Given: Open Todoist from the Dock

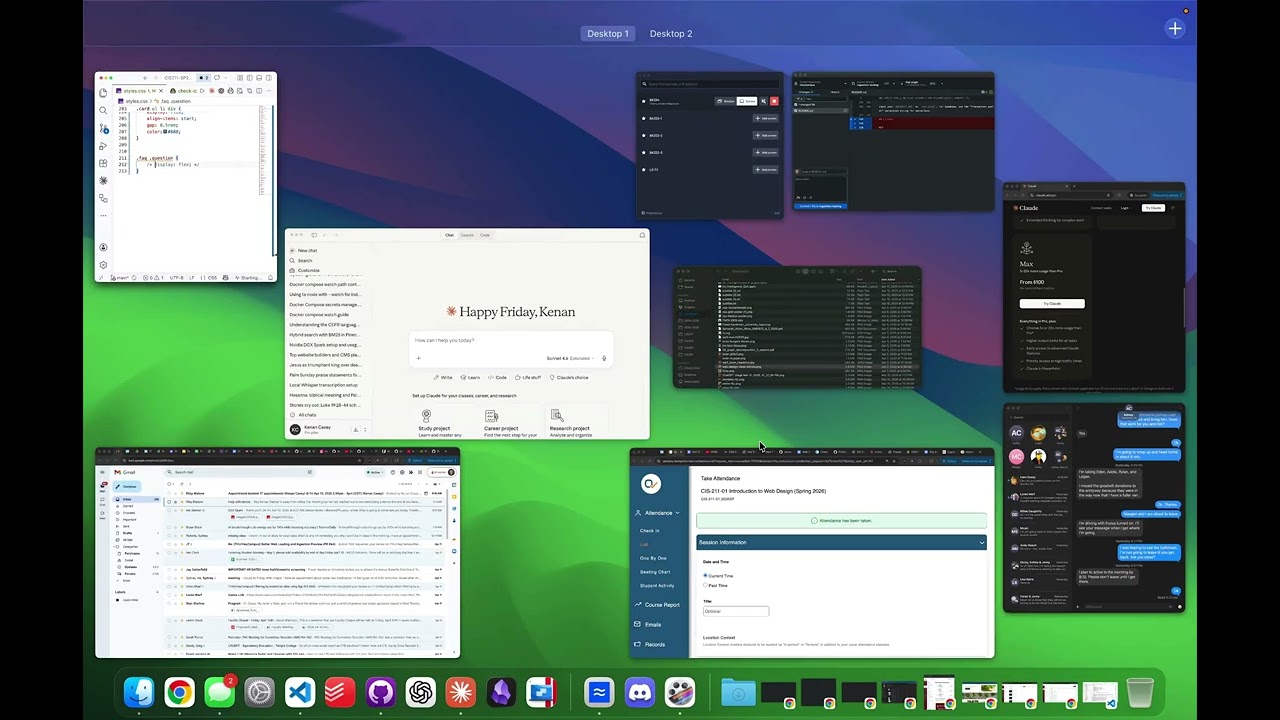Looking at the screenshot, I should coord(340,692).
